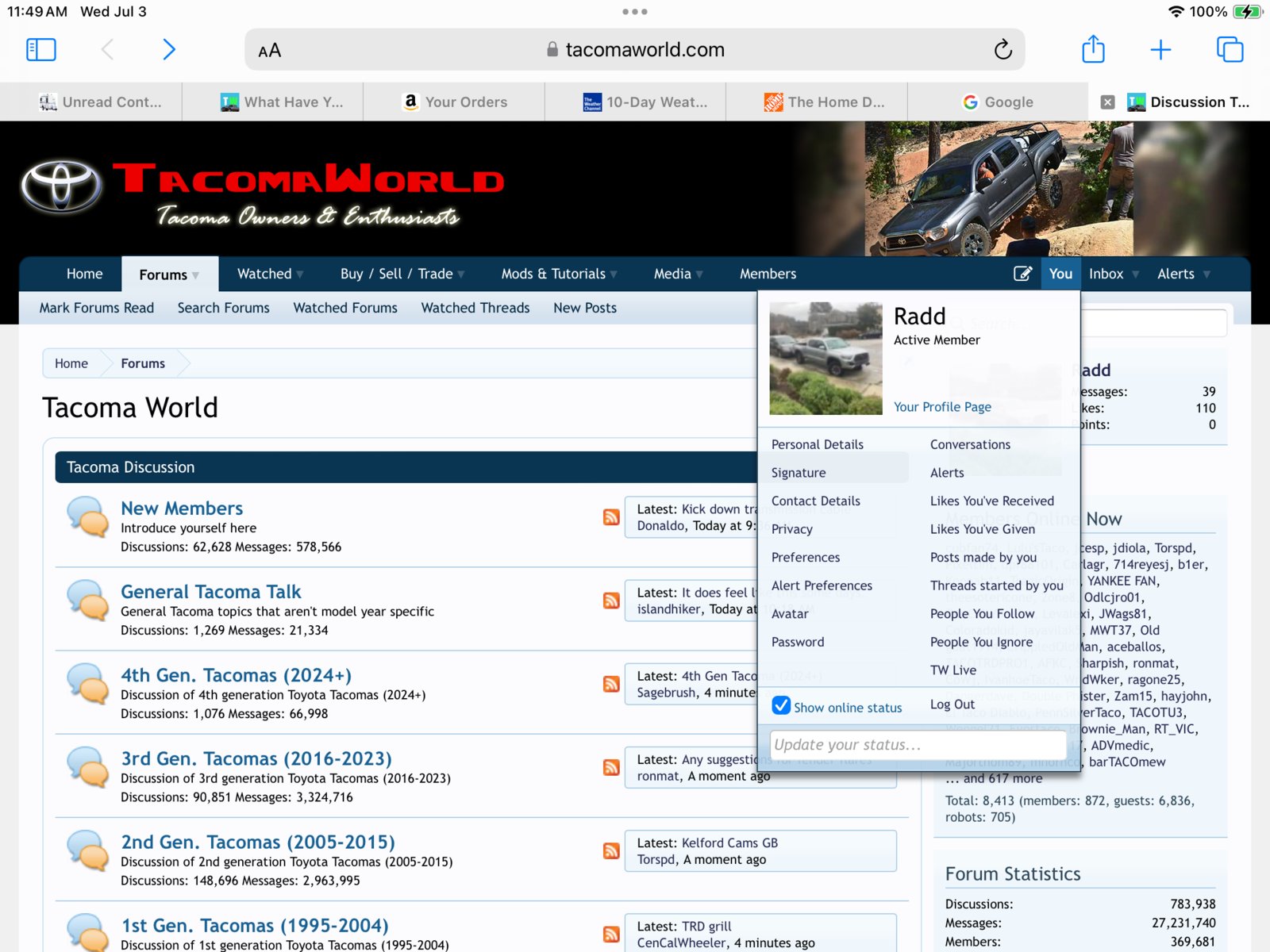Expand the Media dropdown arrow
The width and height of the screenshot is (1270, 952).
tap(699, 274)
